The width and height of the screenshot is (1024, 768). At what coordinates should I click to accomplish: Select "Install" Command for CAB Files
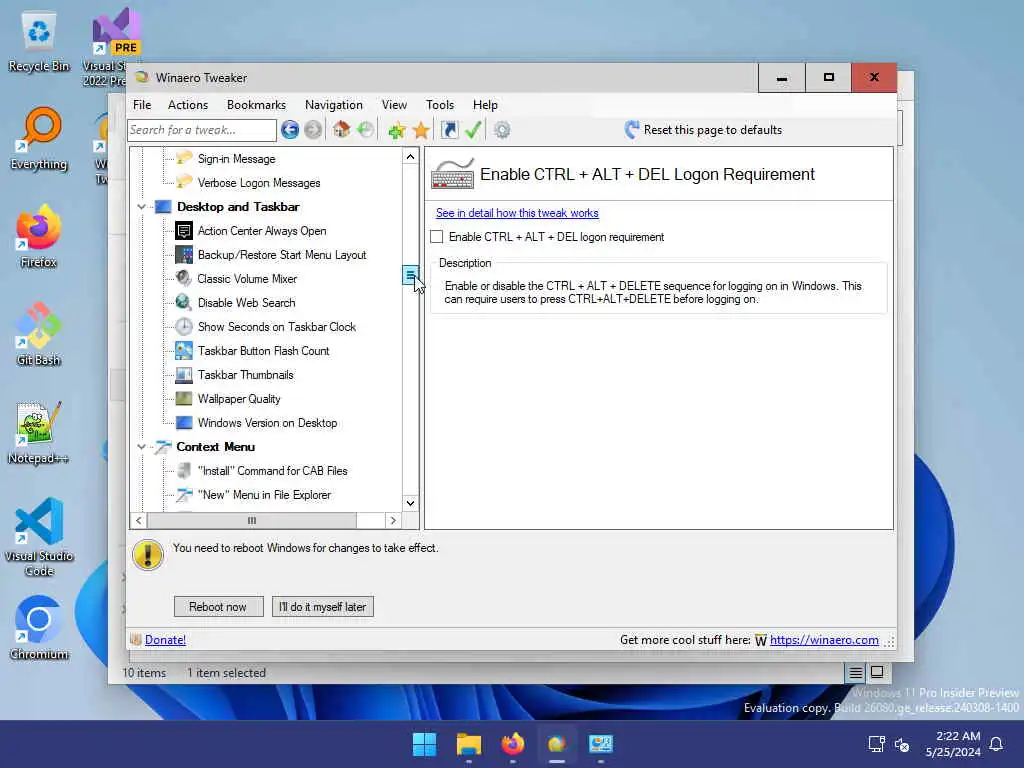click(272, 471)
